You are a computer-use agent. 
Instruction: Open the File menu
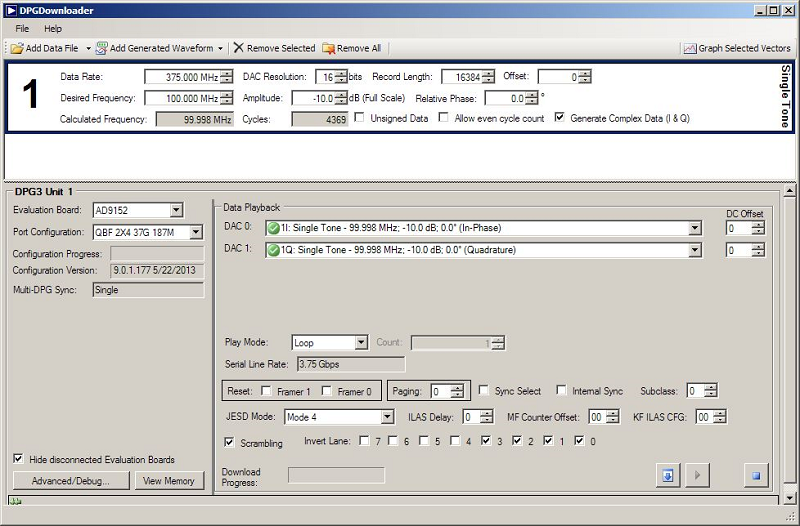click(x=22, y=29)
